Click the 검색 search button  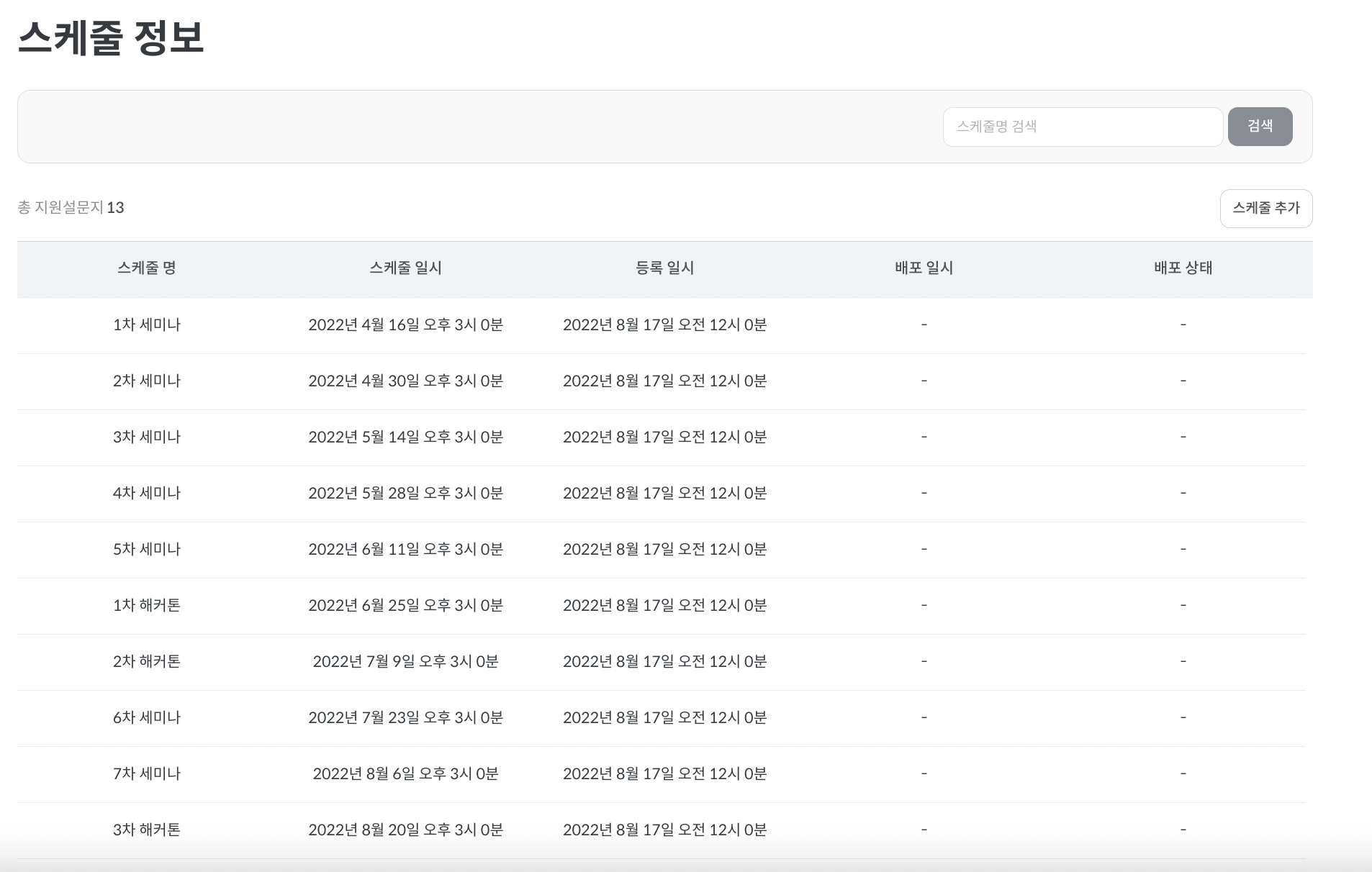point(1260,127)
